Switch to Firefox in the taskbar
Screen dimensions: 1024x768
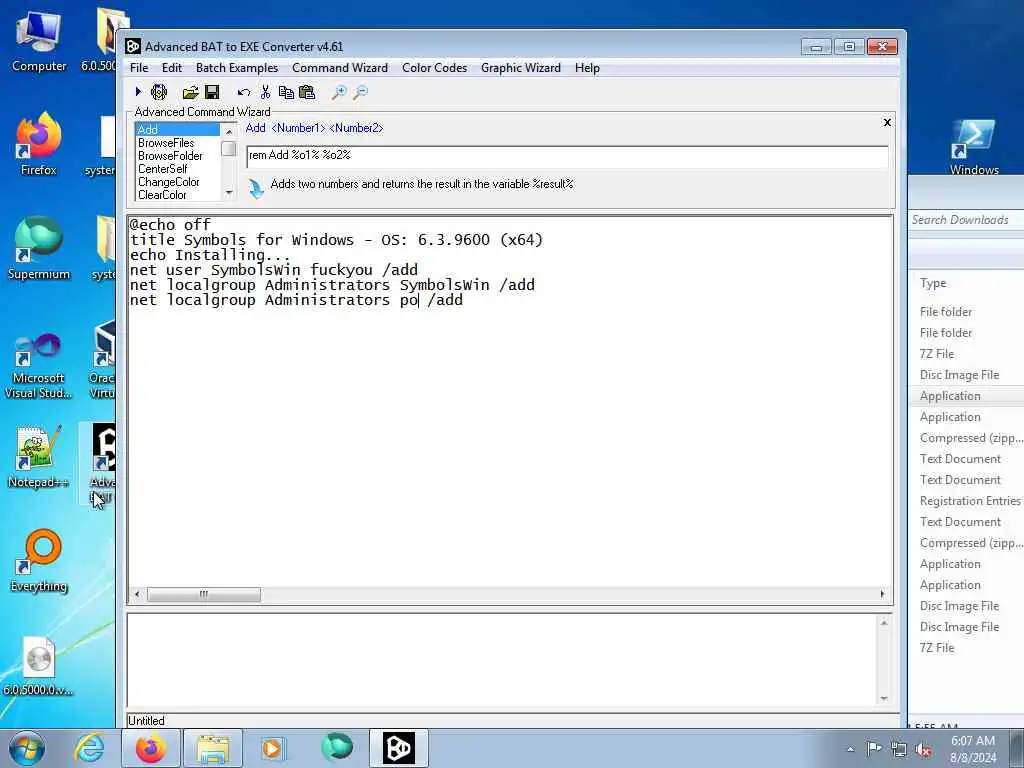pyautogui.click(x=150, y=748)
